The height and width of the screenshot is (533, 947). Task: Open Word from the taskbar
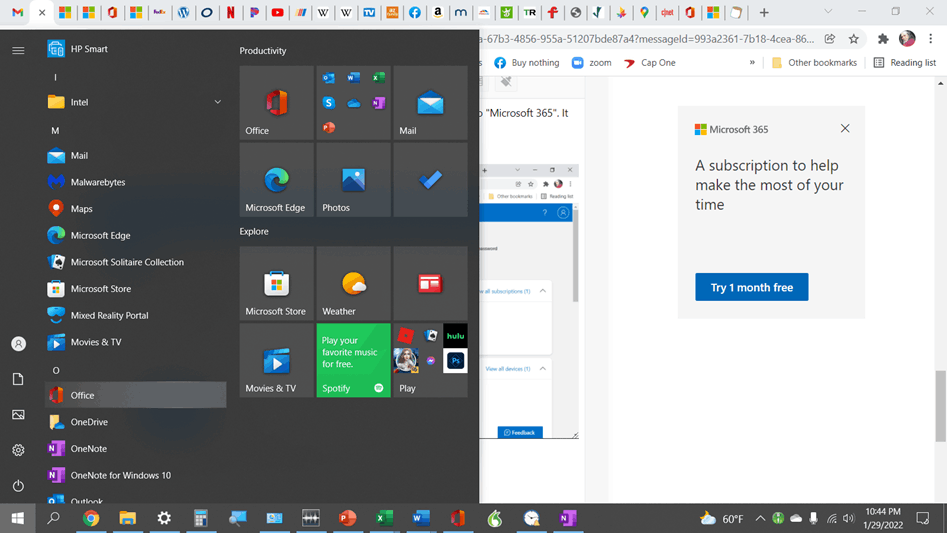421,518
